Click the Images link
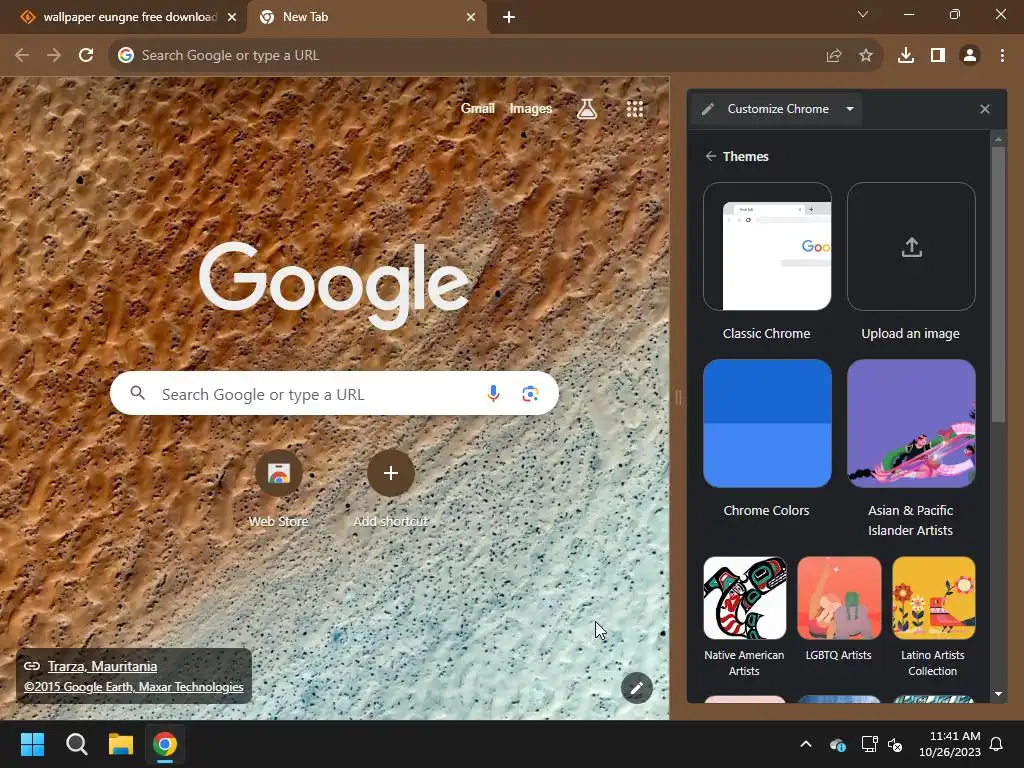Viewport: 1024px width, 768px height. click(530, 108)
